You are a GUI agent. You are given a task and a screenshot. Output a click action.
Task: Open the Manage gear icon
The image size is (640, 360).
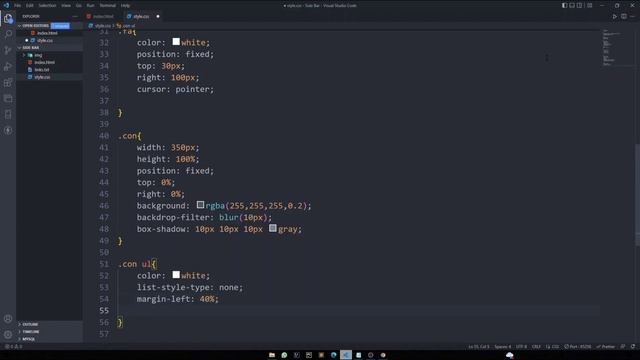pos(8,335)
